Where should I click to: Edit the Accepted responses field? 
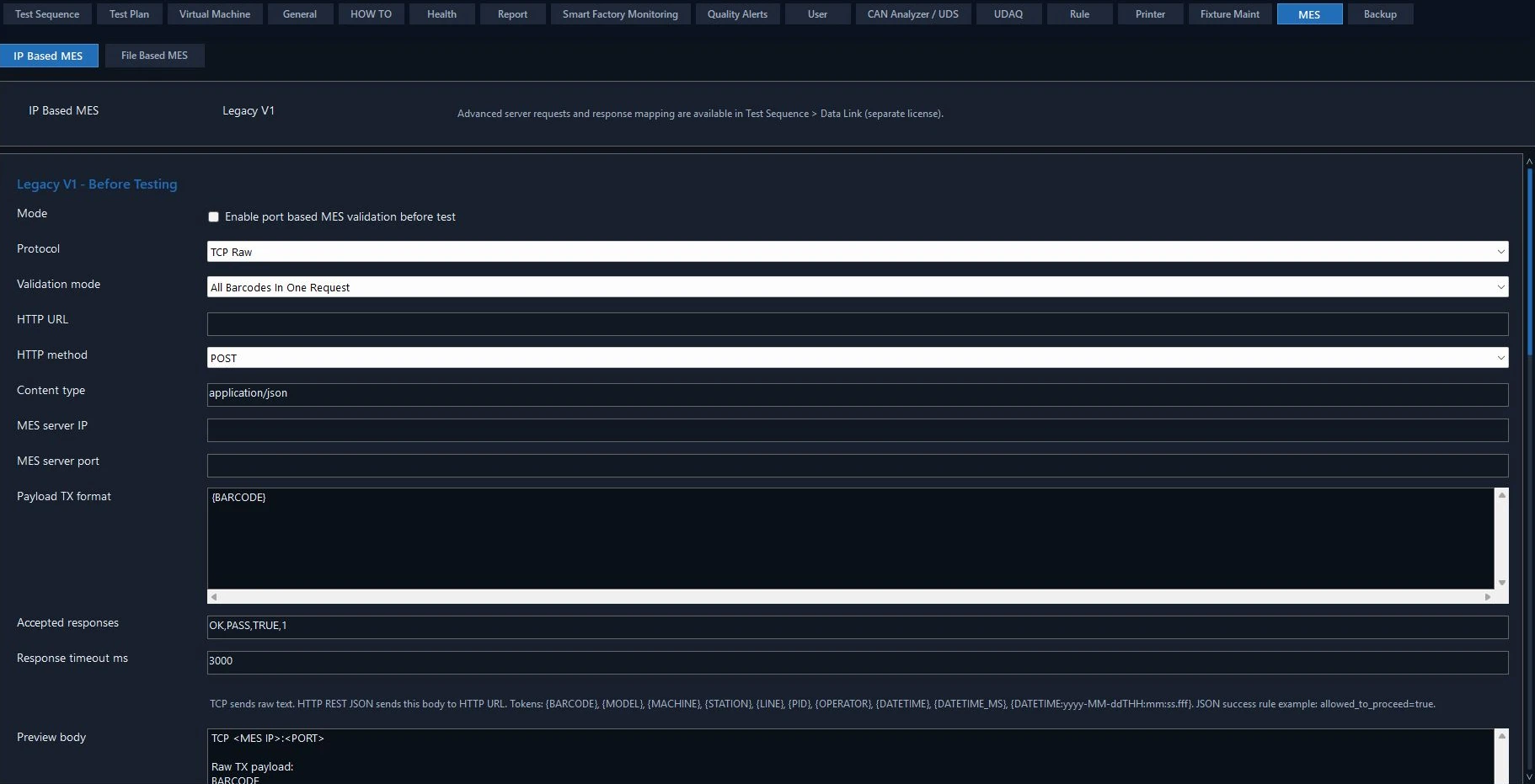(x=858, y=627)
